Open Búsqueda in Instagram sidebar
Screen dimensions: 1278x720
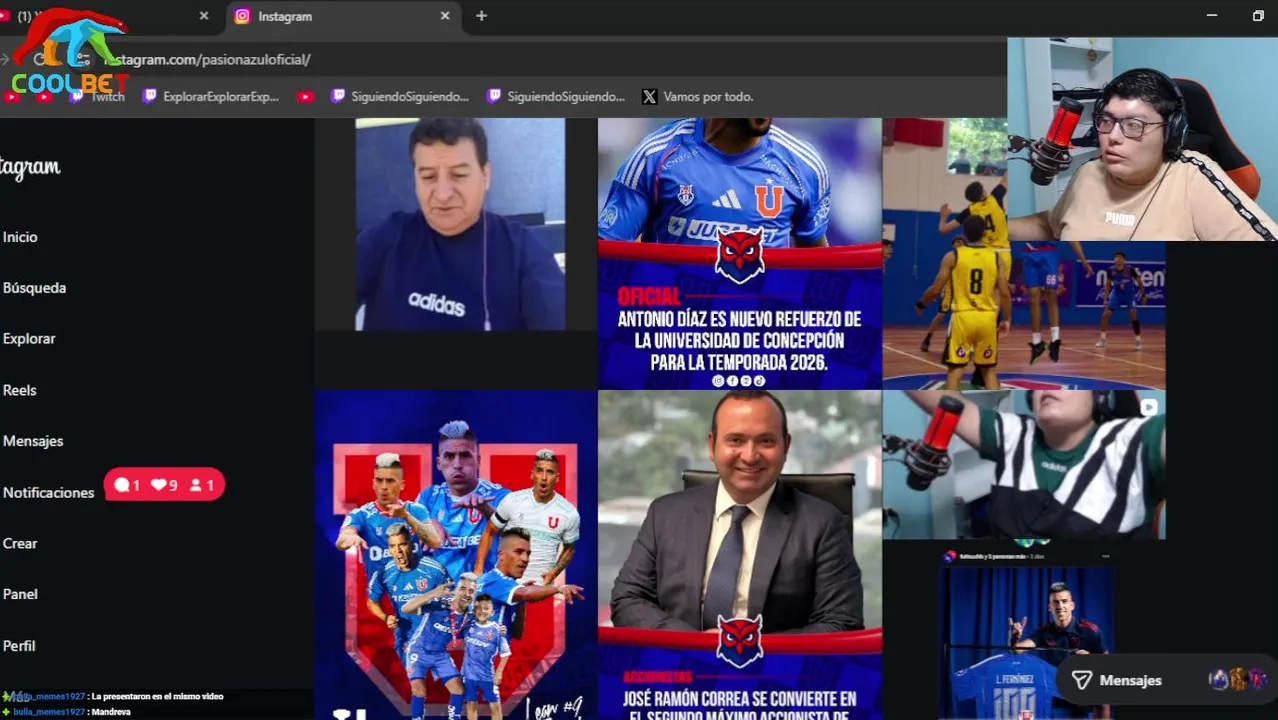coord(34,288)
